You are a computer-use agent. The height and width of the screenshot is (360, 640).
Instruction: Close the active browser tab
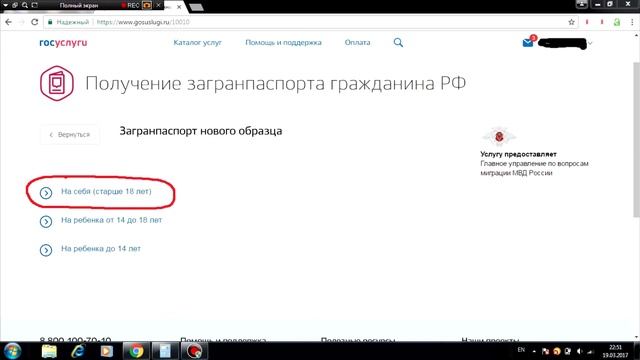179,7
